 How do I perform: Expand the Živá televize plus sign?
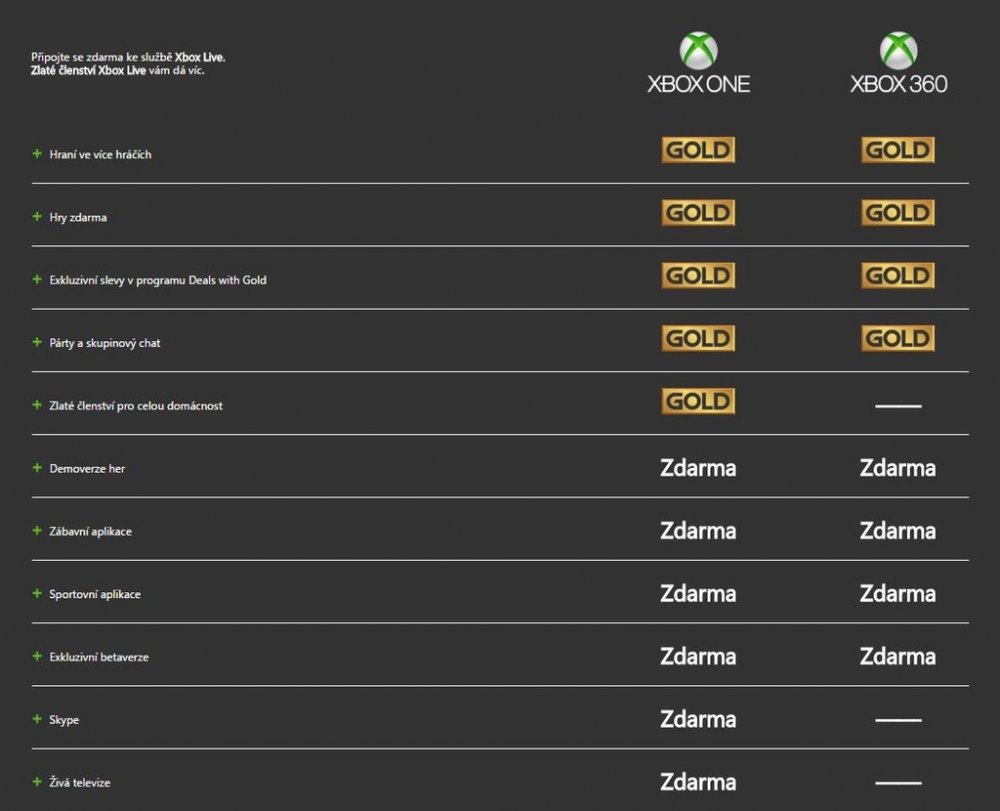(37, 782)
